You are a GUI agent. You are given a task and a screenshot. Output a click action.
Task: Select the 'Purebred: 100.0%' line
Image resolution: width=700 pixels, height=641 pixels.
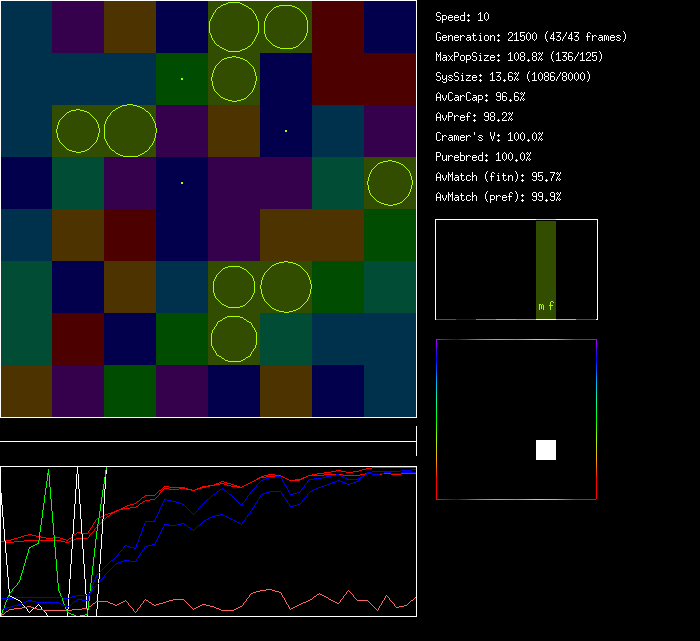click(x=484, y=157)
